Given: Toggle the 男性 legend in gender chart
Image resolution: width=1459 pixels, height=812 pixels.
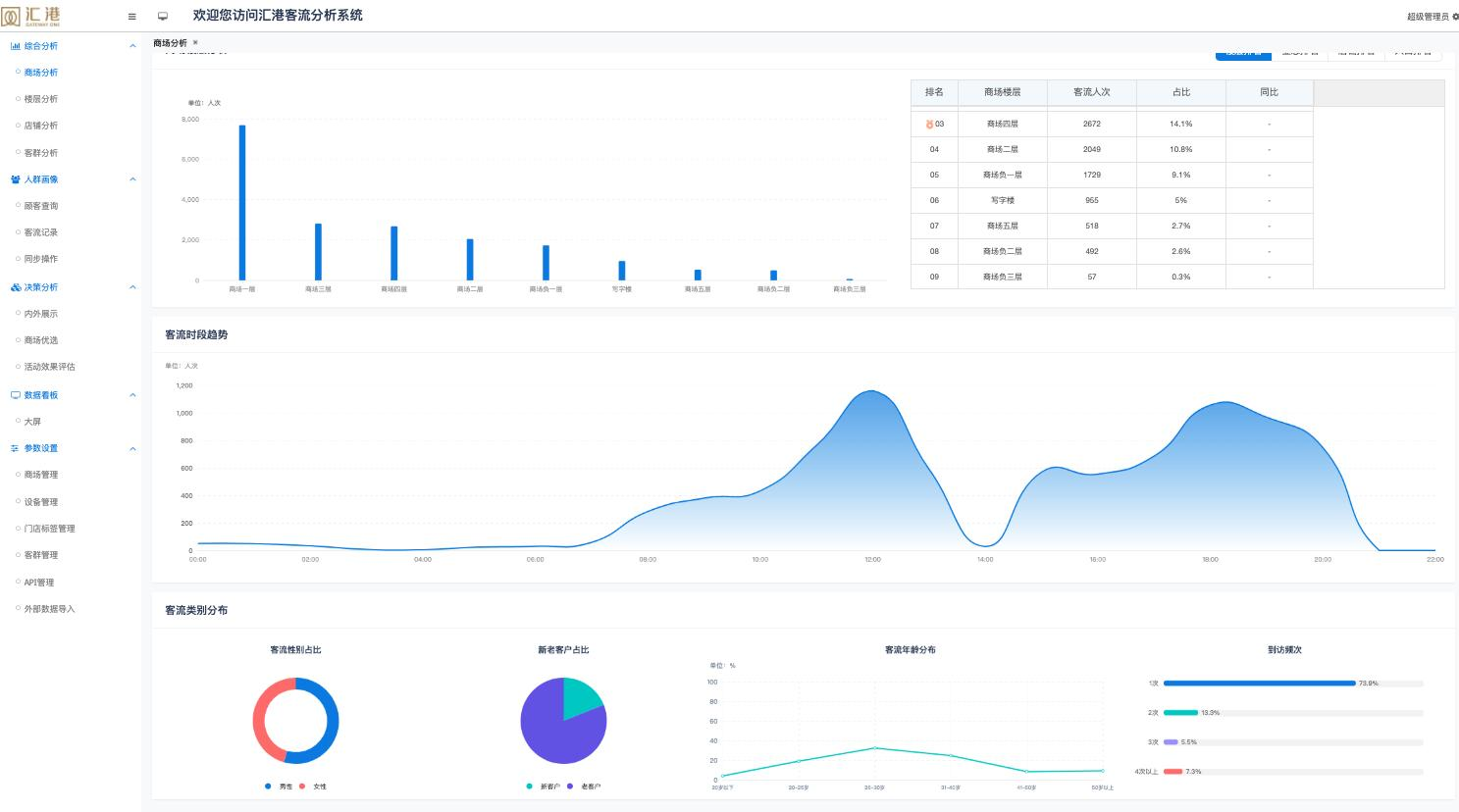Looking at the screenshot, I should pyautogui.click(x=279, y=787).
